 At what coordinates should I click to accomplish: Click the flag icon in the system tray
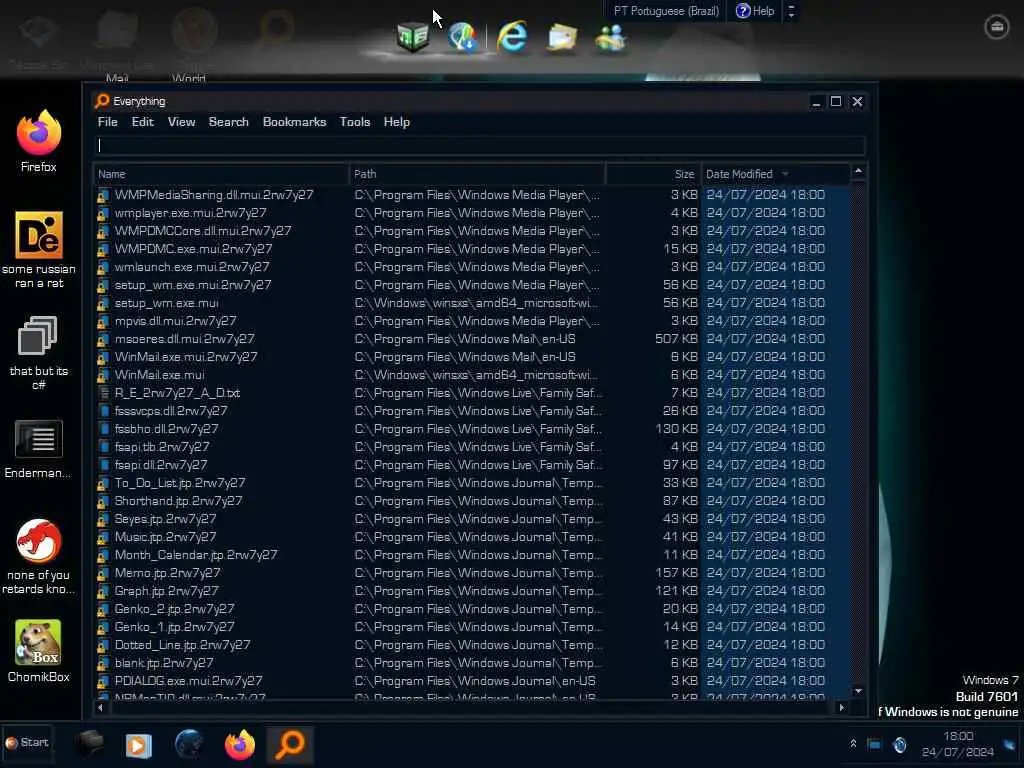click(874, 744)
